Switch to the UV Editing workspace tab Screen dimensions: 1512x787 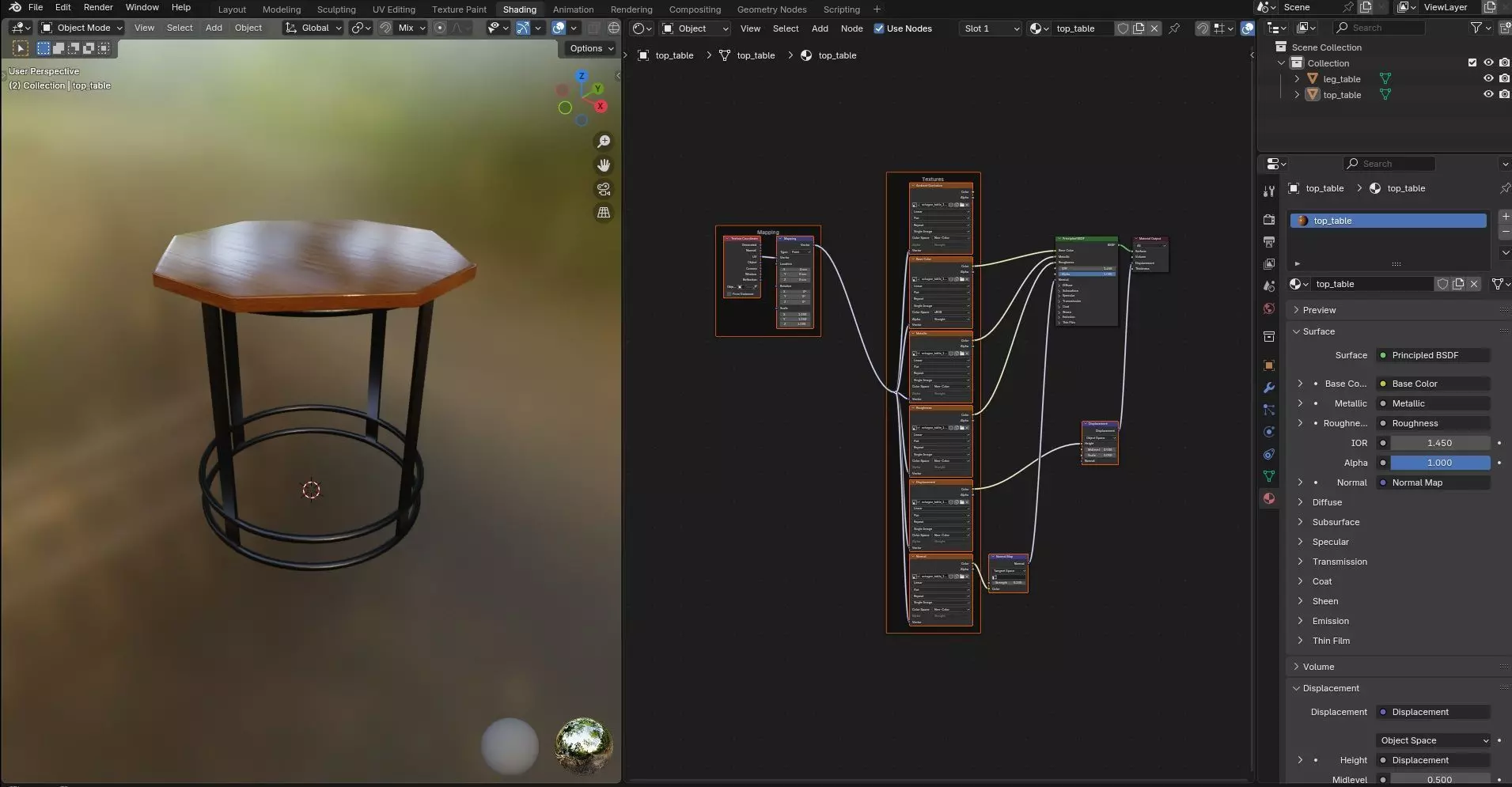point(394,9)
